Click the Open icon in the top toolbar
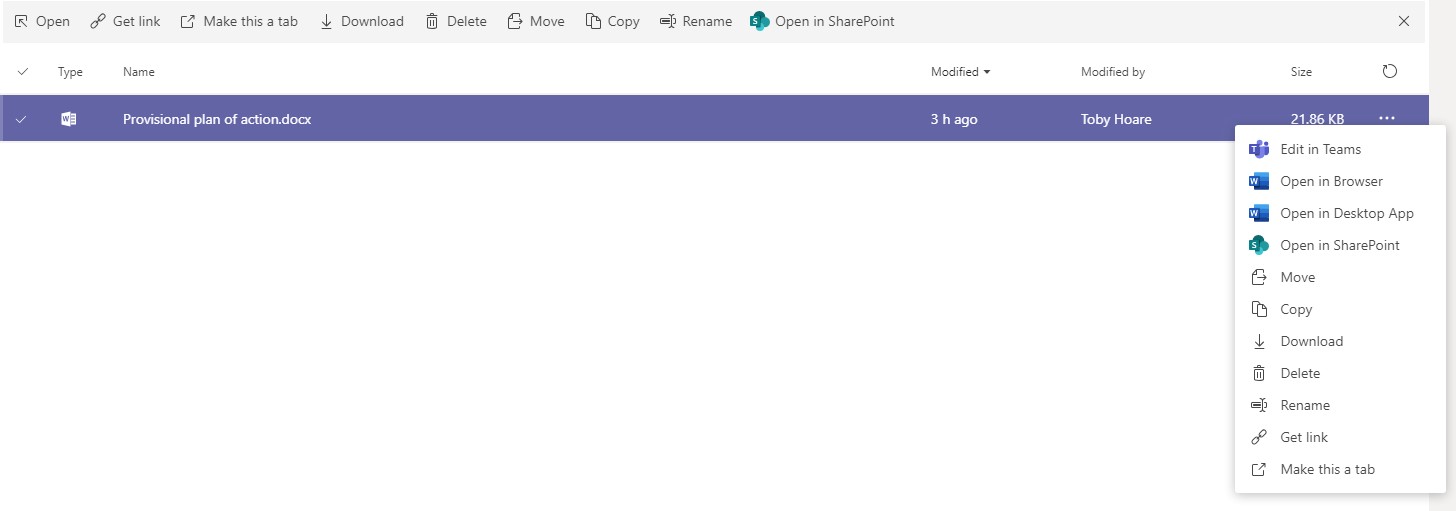The image size is (1456, 511). [21, 21]
